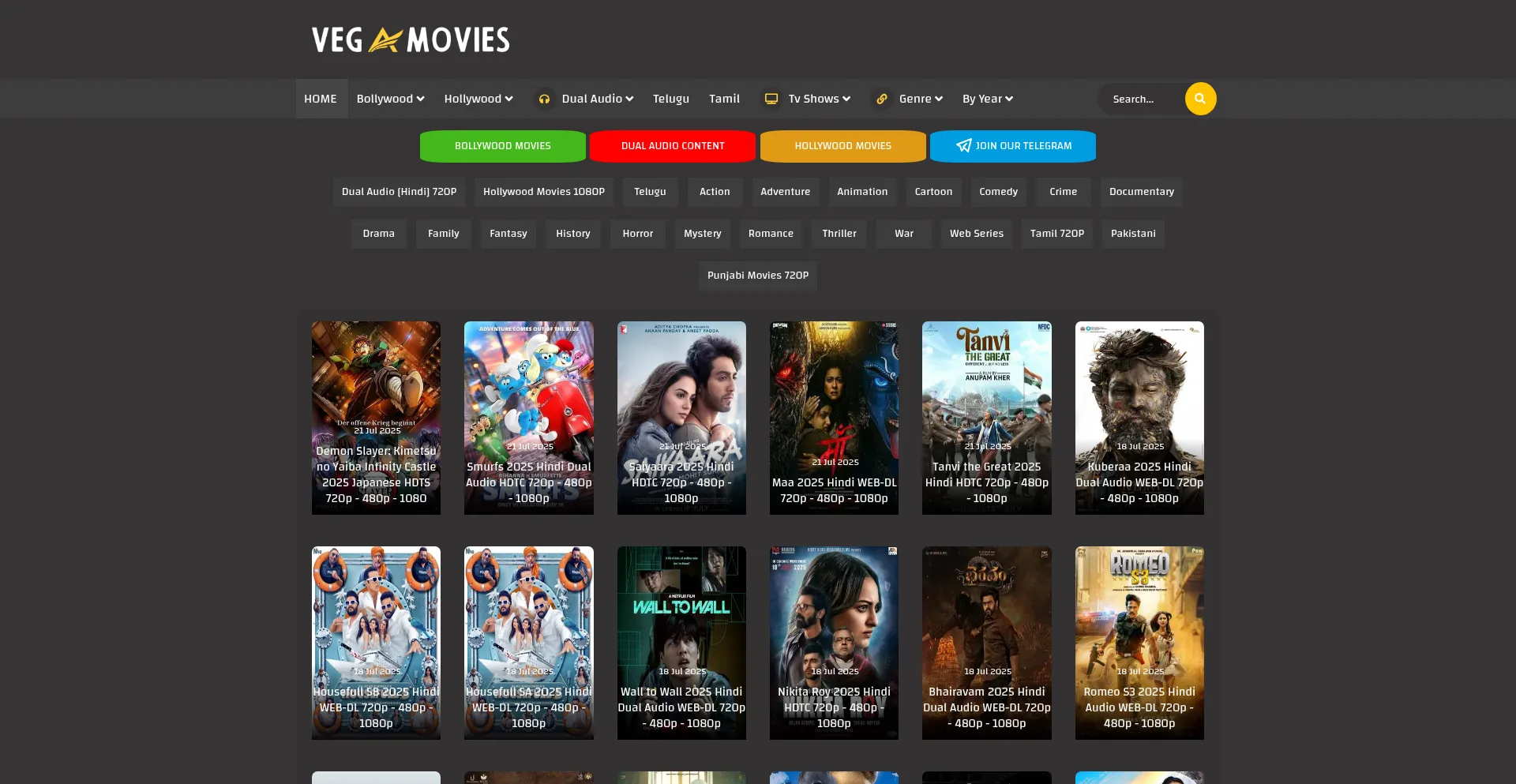The width and height of the screenshot is (1516, 784).
Task: Open the Smurfs 2025 movie poster
Action: (528, 418)
